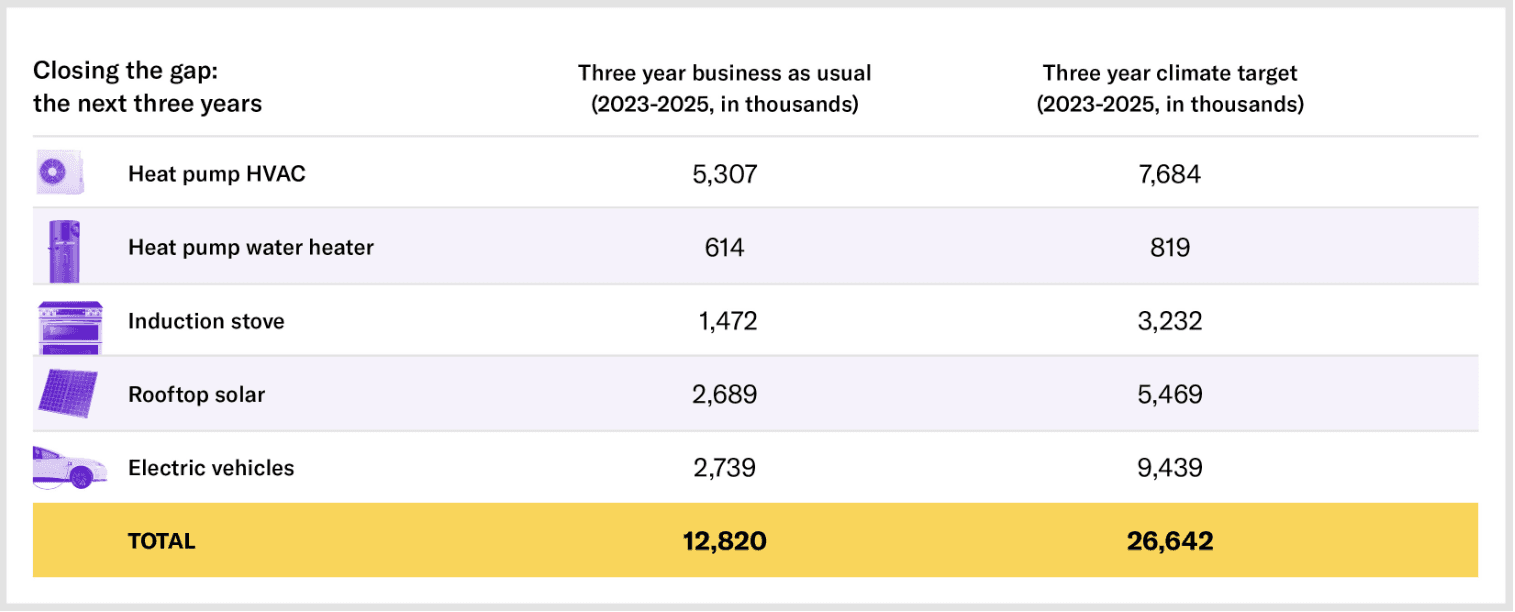Click the heat pump HVAC unit icon
The height and width of the screenshot is (612, 1515).
point(61,174)
